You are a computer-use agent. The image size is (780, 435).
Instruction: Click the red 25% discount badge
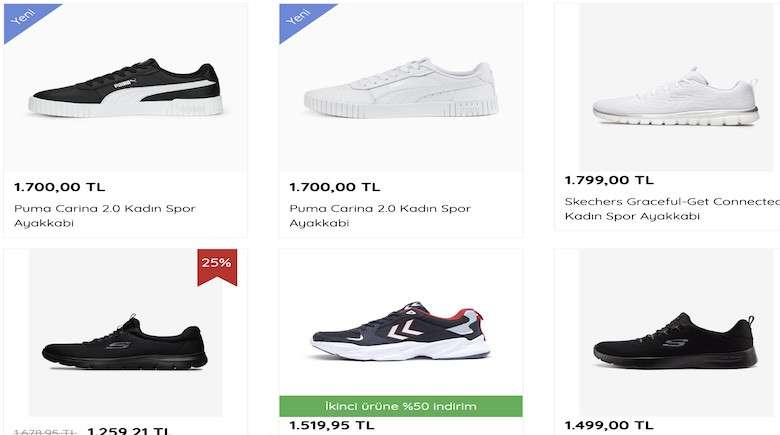tap(217, 265)
